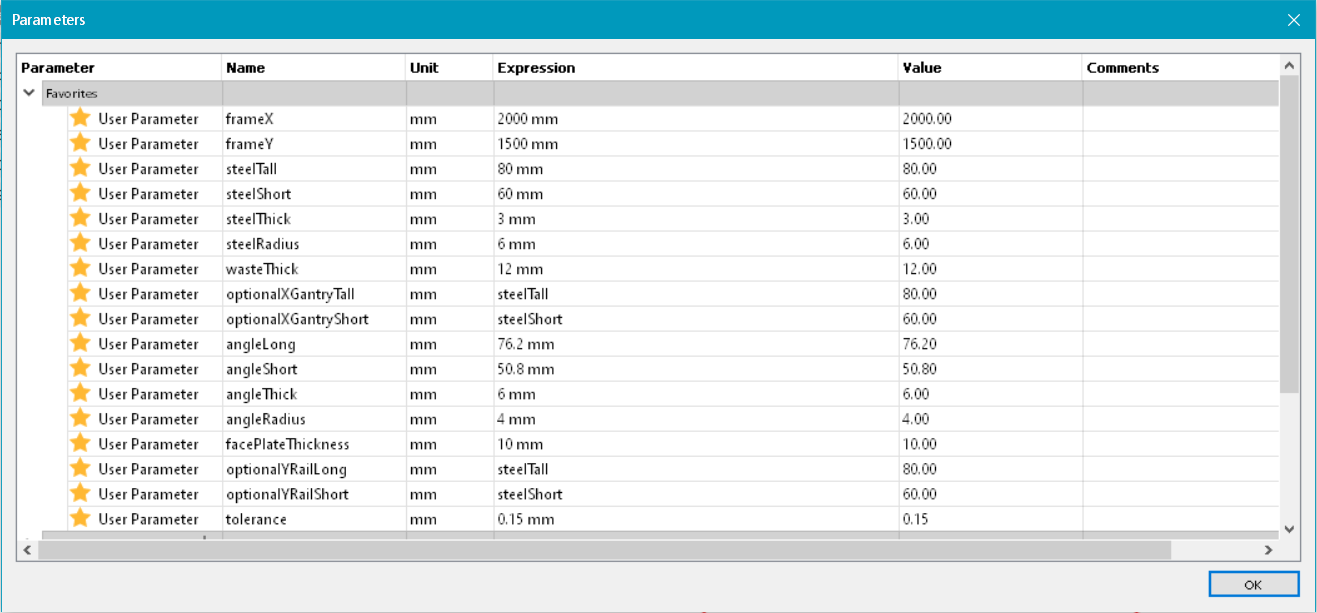
Task: Click the mm unit cell for steelRadius
Action: (x=449, y=243)
